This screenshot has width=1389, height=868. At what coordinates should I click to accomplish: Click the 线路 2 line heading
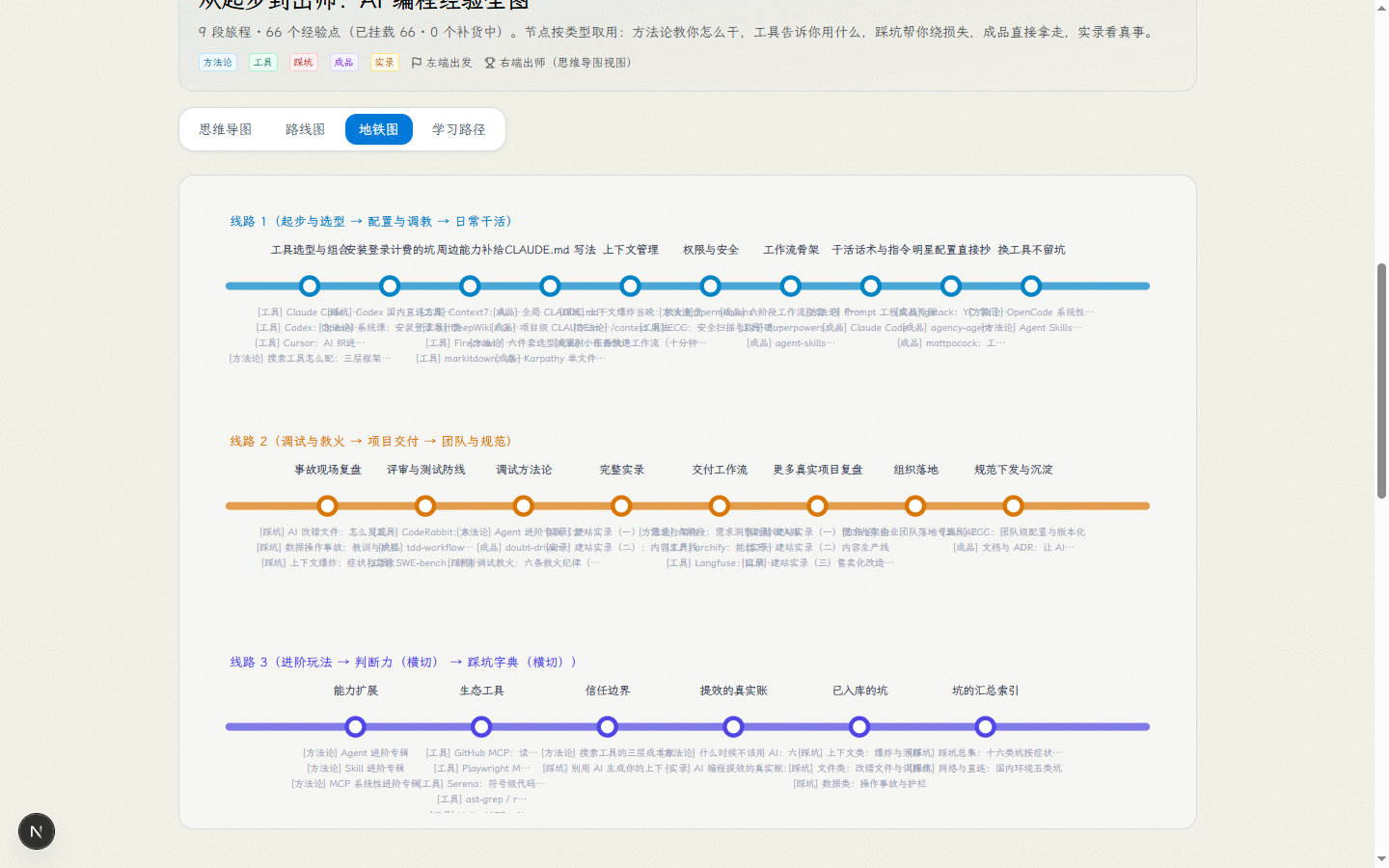pyautogui.click(x=372, y=441)
